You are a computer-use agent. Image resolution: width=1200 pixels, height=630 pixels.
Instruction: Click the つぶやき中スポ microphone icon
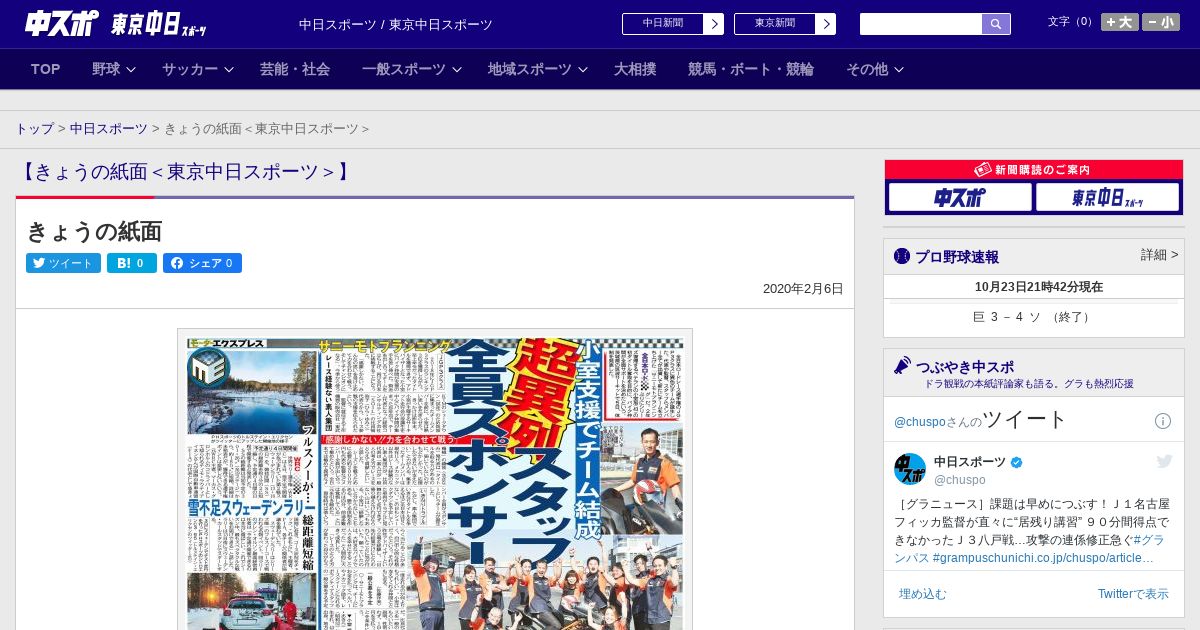coord(902,366)
